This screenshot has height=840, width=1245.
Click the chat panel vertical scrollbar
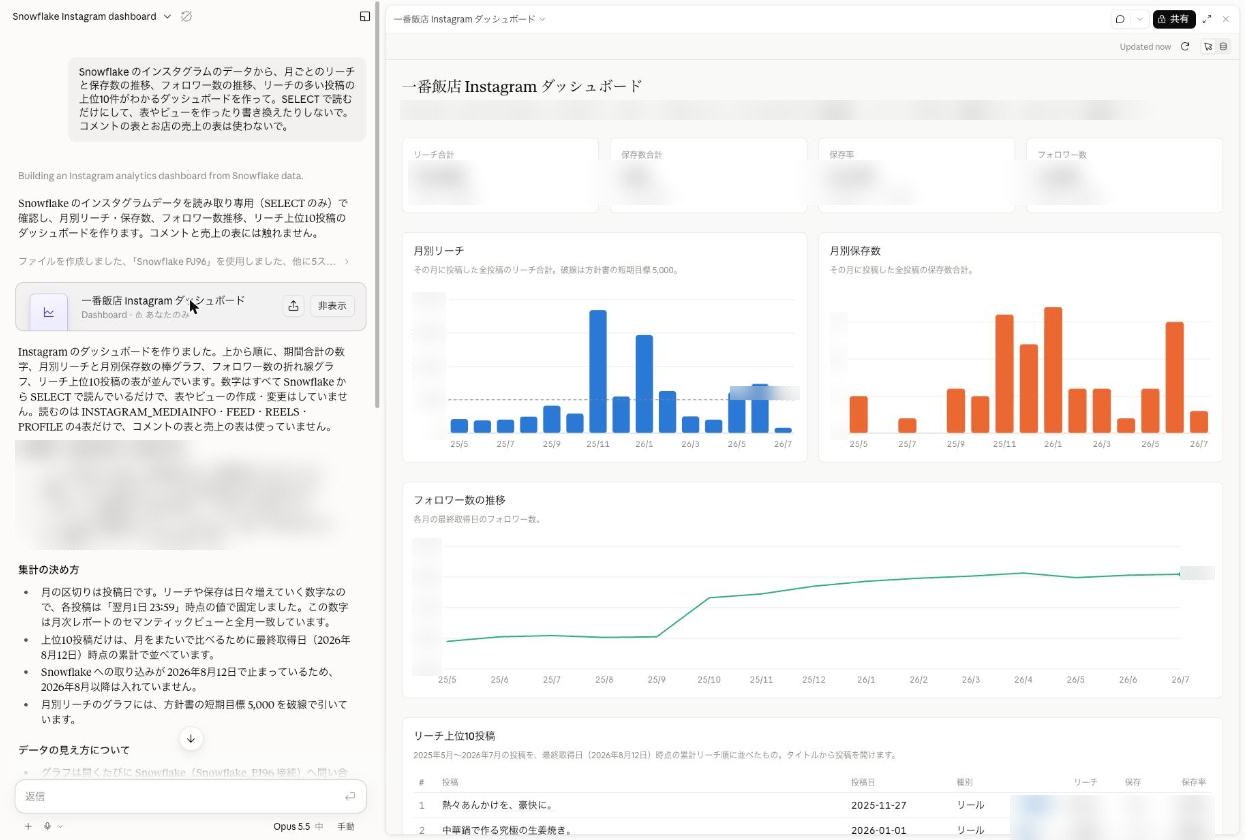(x=377, y=205)
